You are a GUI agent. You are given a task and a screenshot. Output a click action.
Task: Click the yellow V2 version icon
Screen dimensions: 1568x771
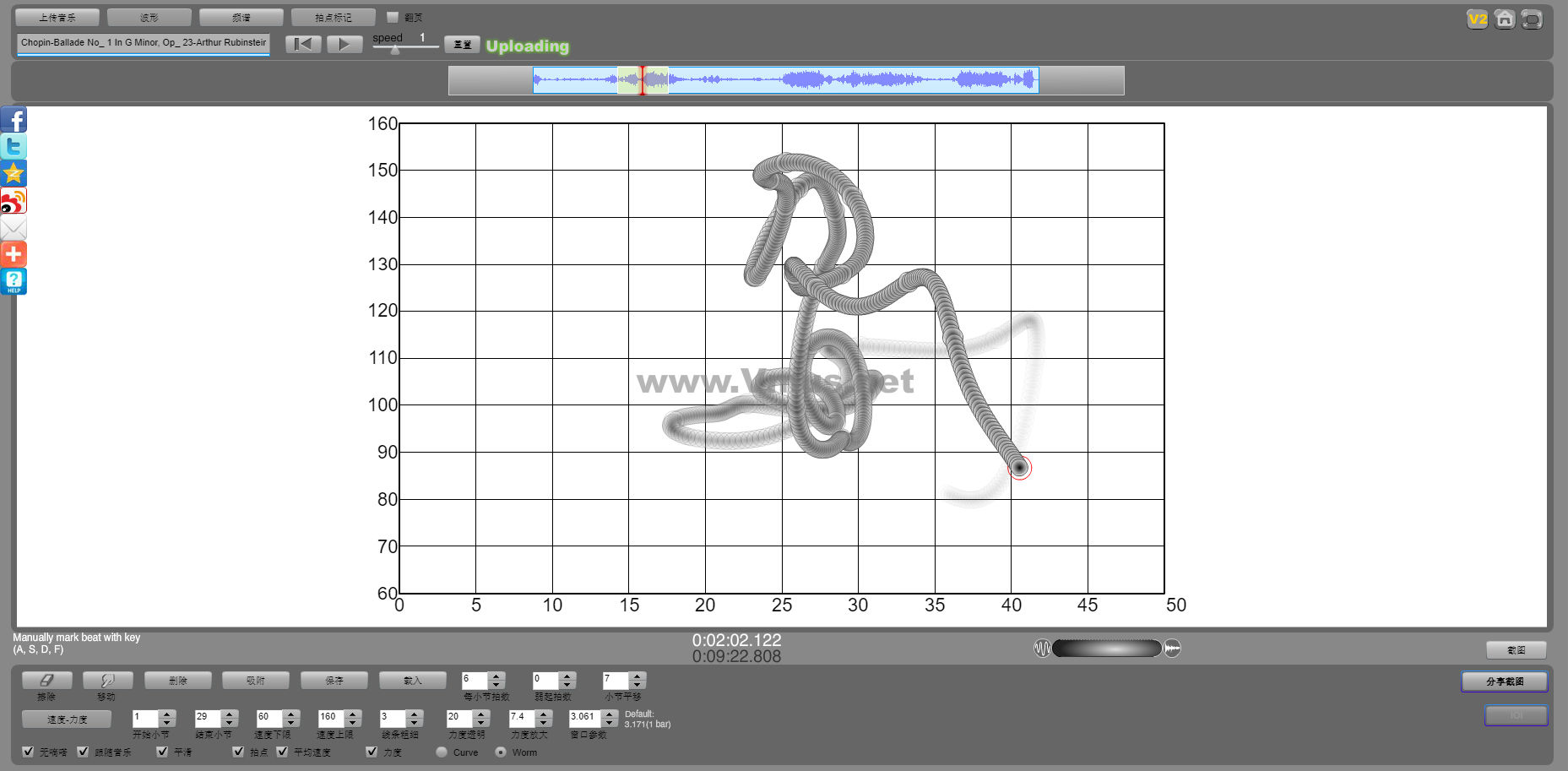(x=1477, y=19)
